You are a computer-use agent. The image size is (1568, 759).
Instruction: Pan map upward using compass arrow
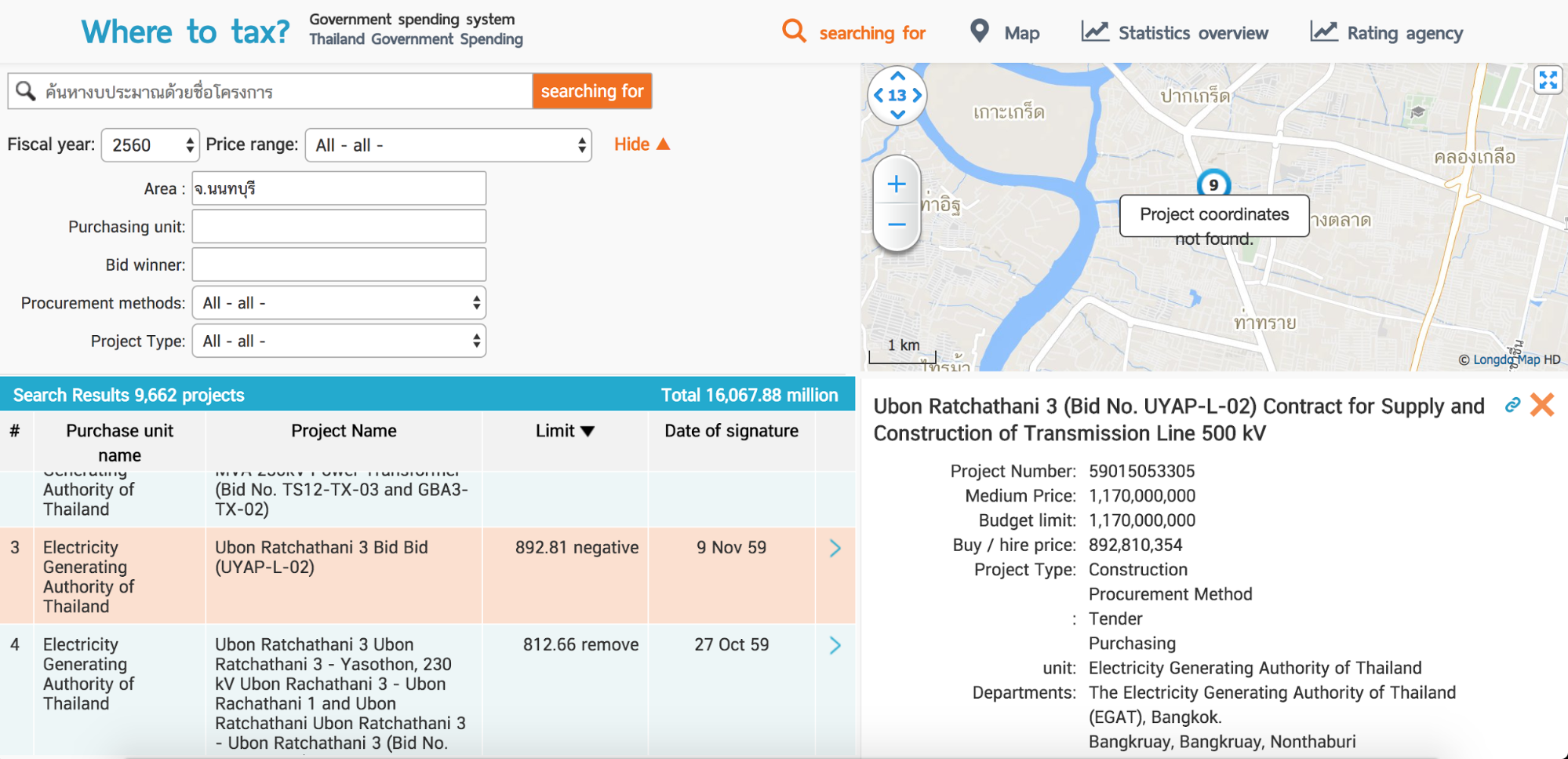point(897,76)
